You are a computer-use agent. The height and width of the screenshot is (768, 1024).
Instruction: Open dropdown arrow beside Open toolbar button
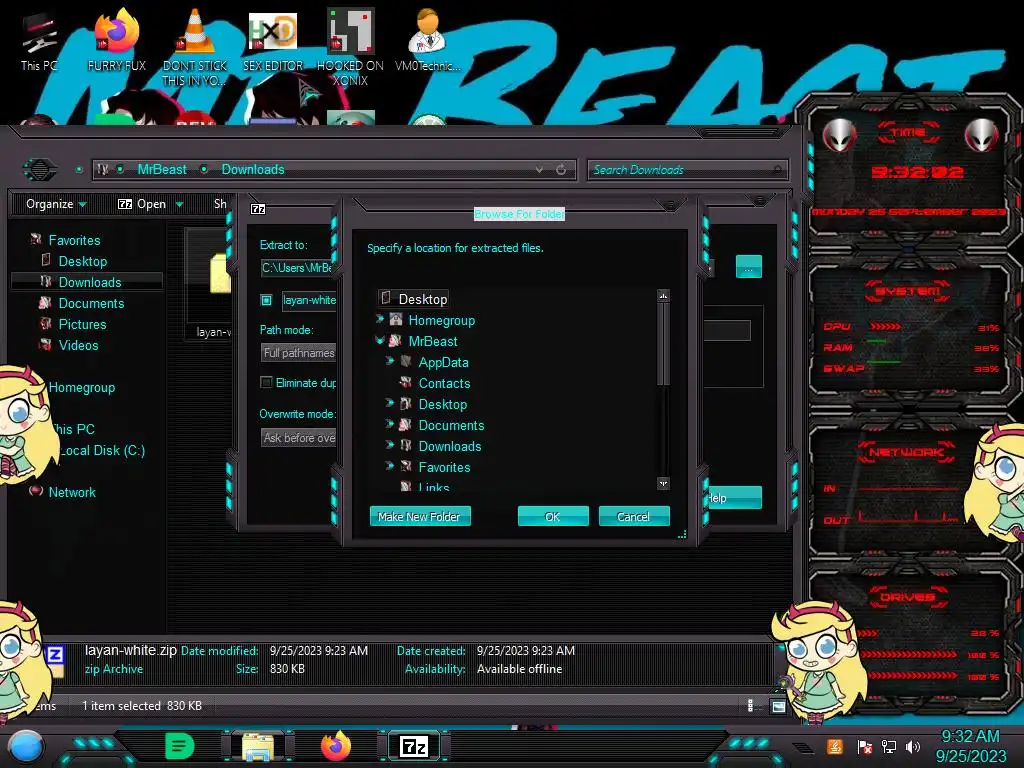(179, 204)
